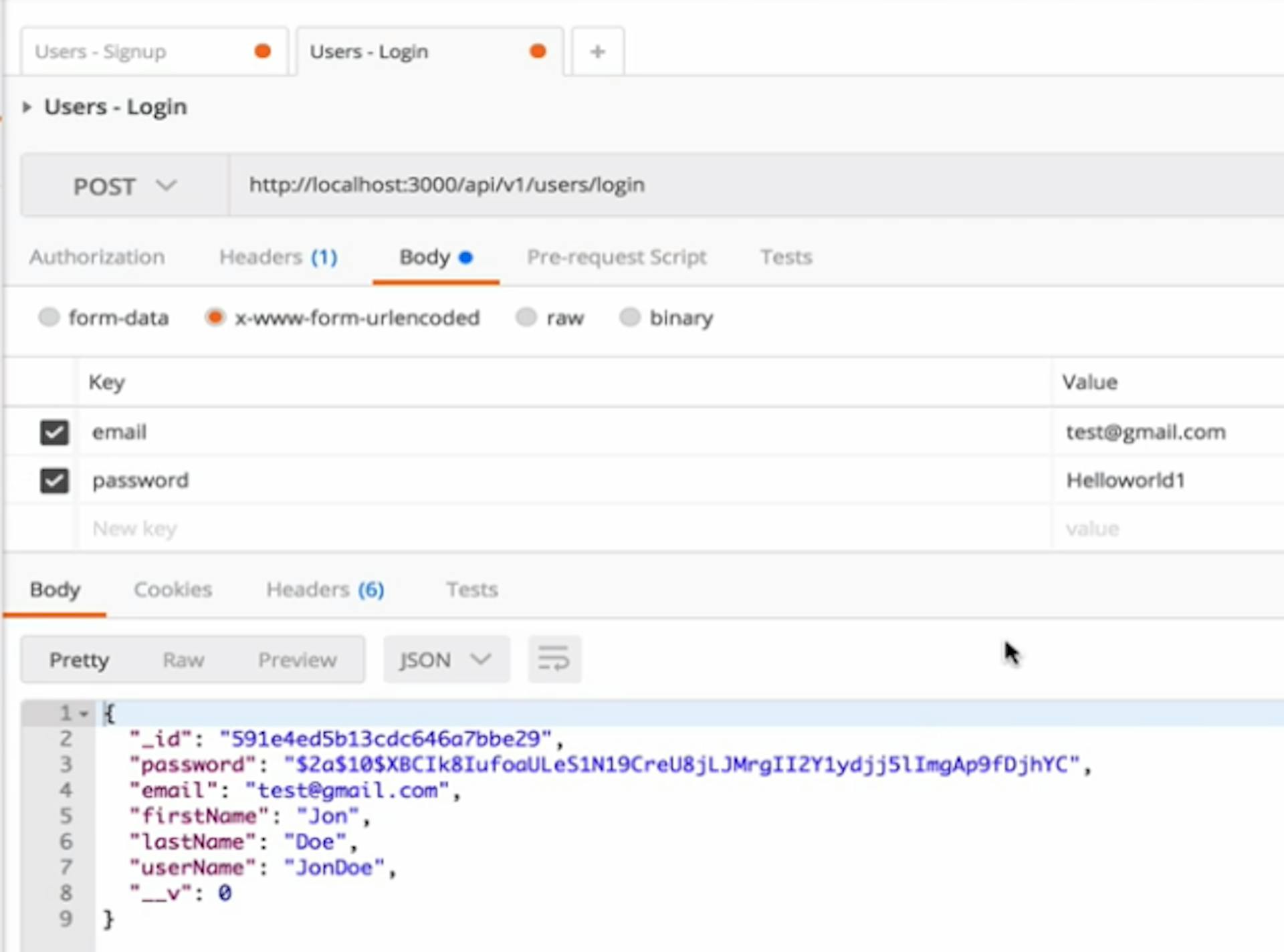Switch to response Cookies tab
The width and height of the screenshot is (1284, 952).
click(x=173, y=590)
